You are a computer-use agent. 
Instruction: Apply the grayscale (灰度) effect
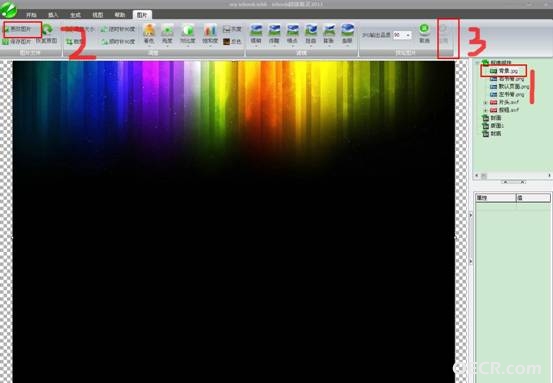pyautogui.click(x=232, y=29)
